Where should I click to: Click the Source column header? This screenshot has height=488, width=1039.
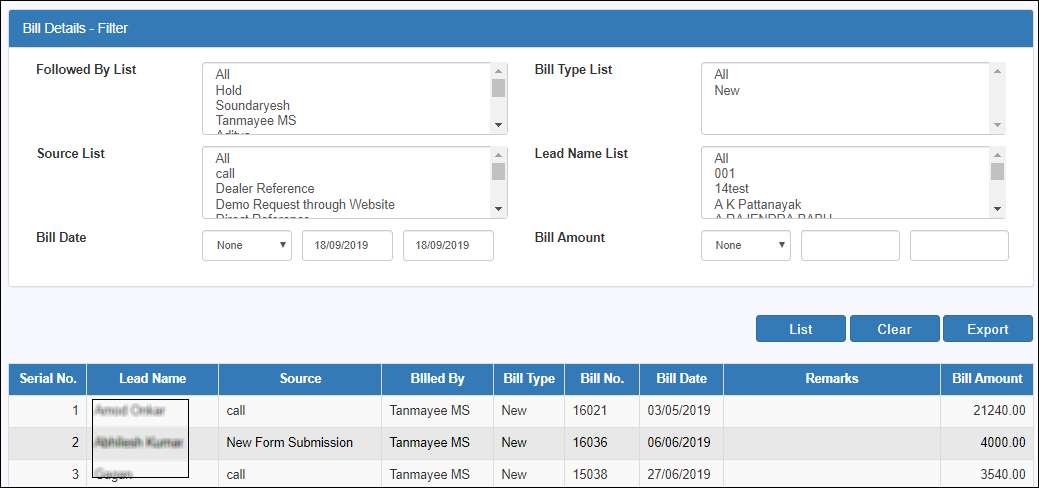tap(300, 379)
